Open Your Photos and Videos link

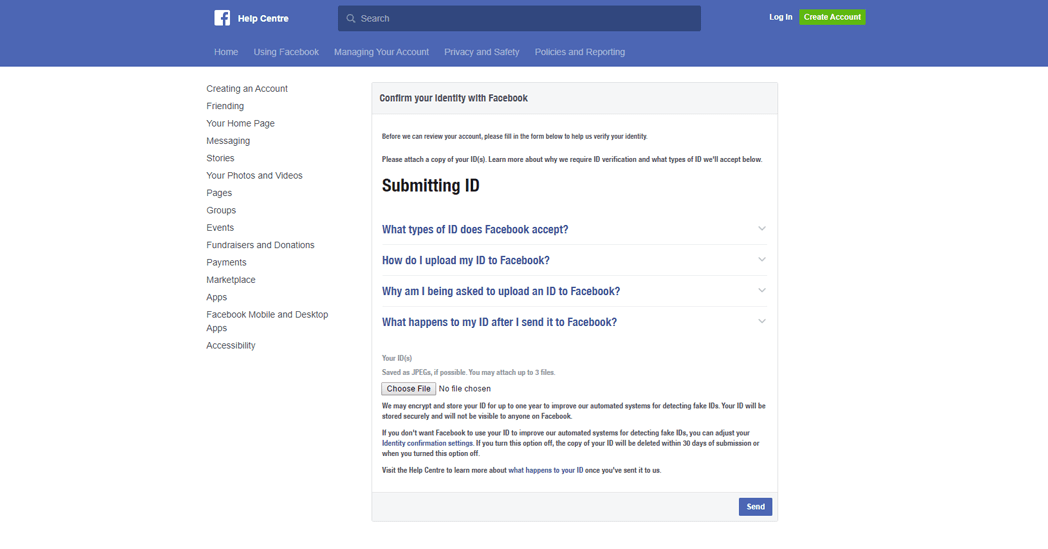255,176
